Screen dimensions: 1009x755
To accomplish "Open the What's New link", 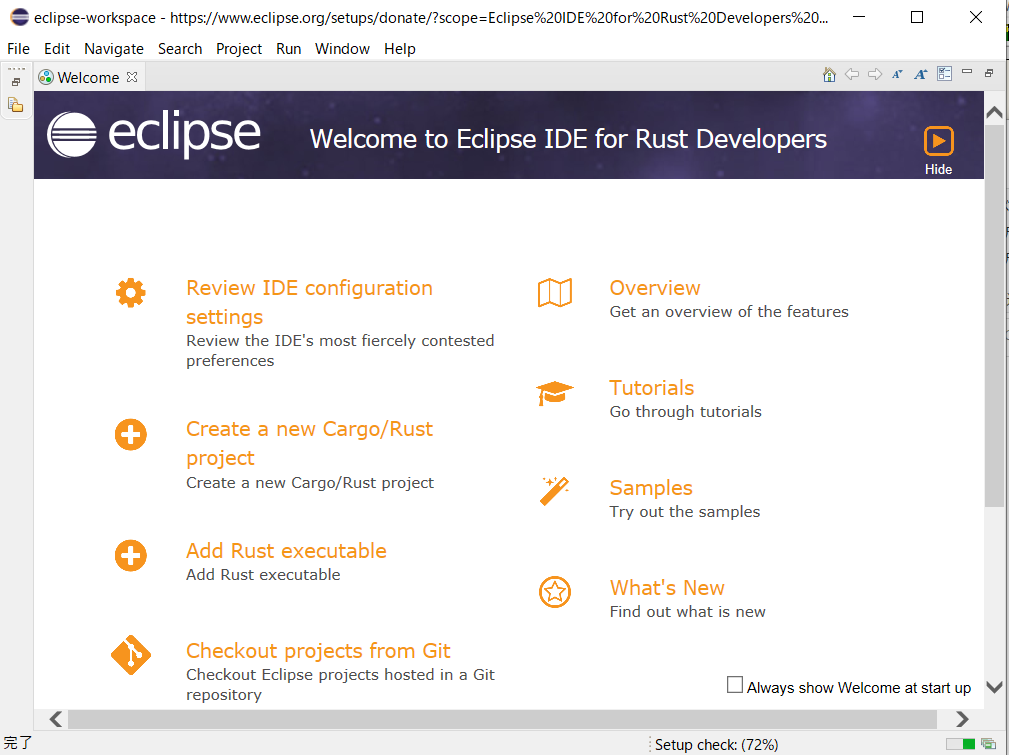I will [667, 588].
